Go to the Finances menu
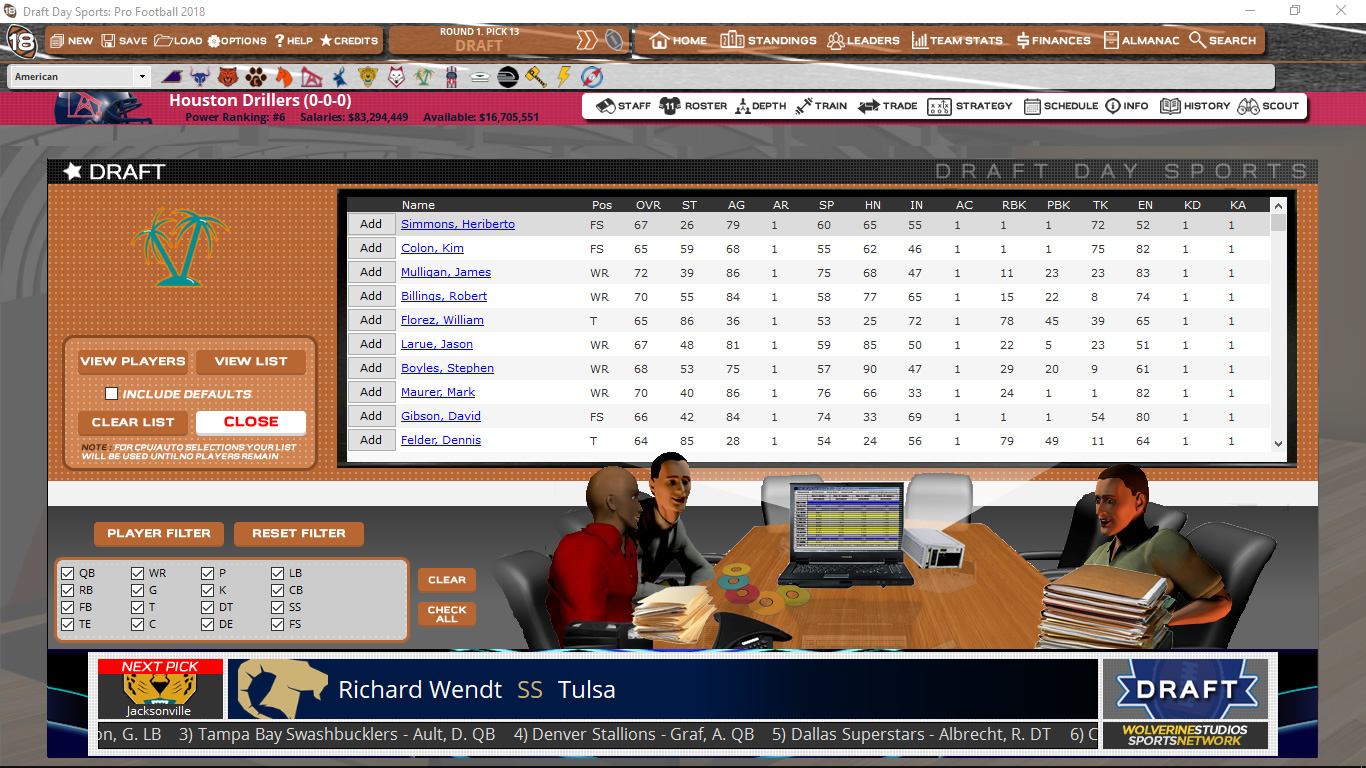Viewport: 1366px width, 768px height. [x=1053, y=41]
